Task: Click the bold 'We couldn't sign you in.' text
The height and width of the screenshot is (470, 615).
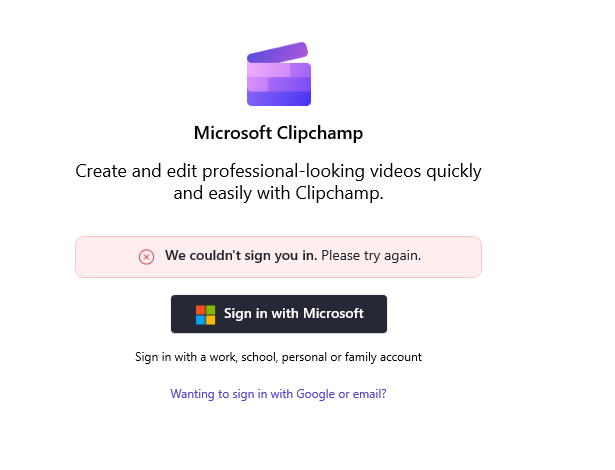Action: 241,256
